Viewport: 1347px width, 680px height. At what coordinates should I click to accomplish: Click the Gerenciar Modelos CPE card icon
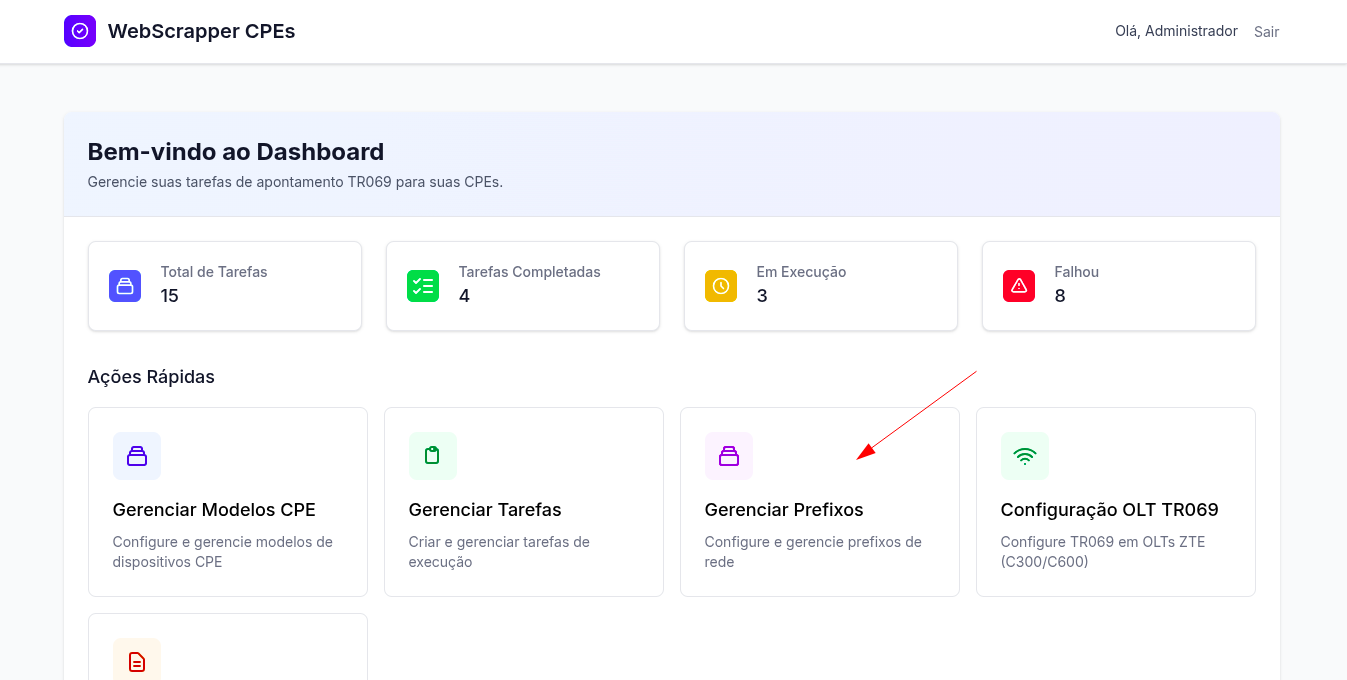click(137, 456)
